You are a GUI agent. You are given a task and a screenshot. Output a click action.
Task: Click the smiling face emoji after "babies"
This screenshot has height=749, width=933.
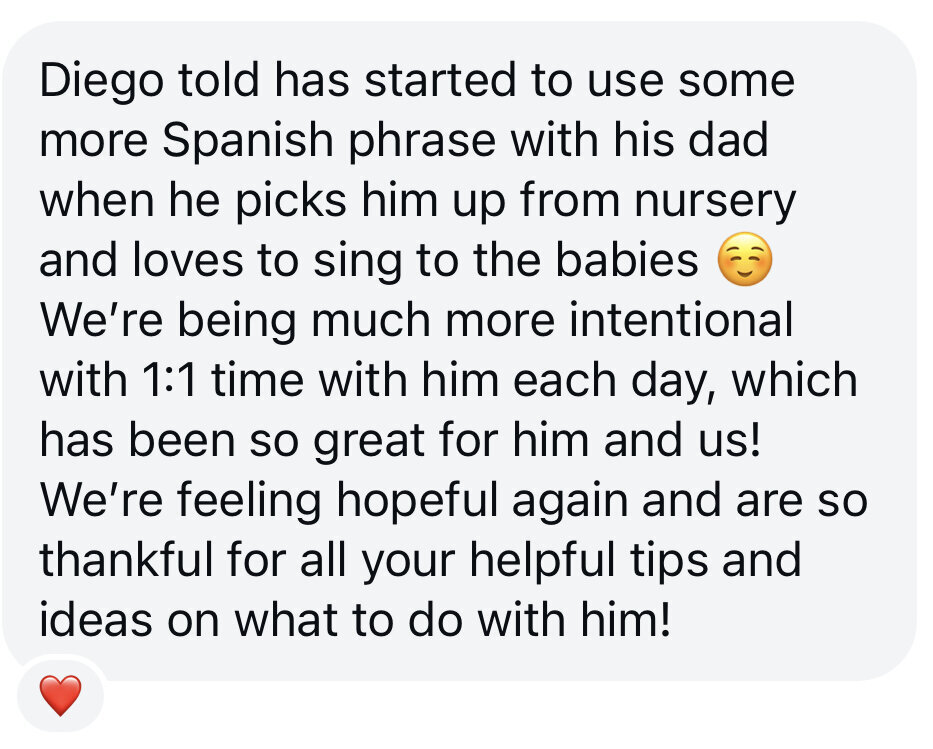click(745, 262)
